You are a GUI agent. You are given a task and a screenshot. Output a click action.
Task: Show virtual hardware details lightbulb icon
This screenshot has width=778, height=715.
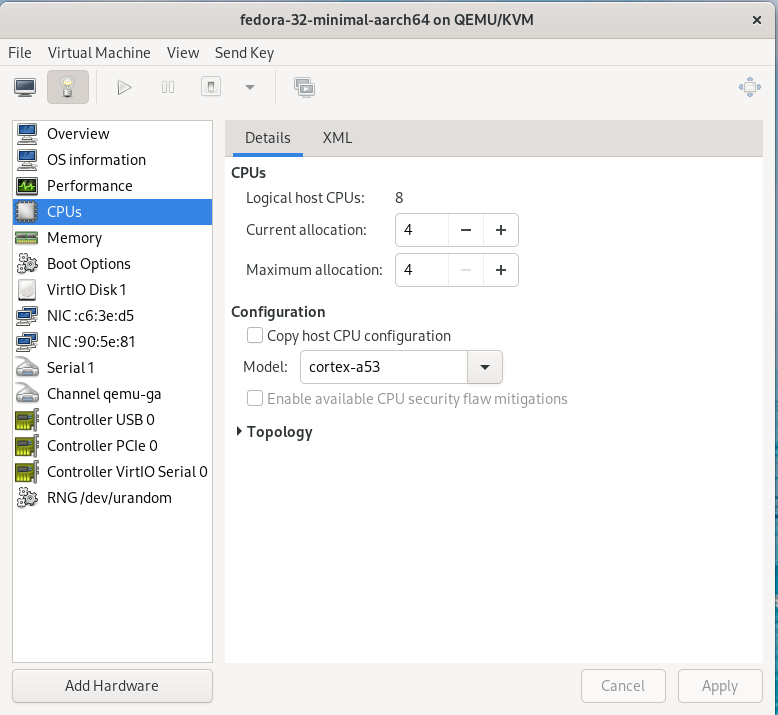click(68, 87)
